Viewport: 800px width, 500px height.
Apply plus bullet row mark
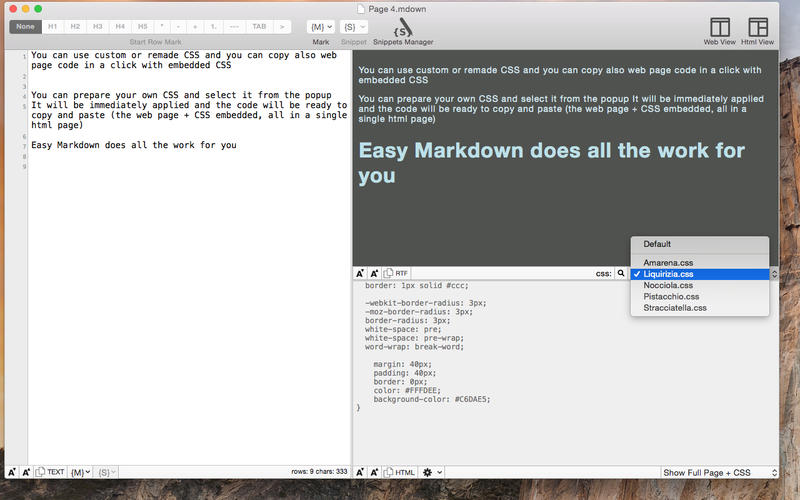195,27
